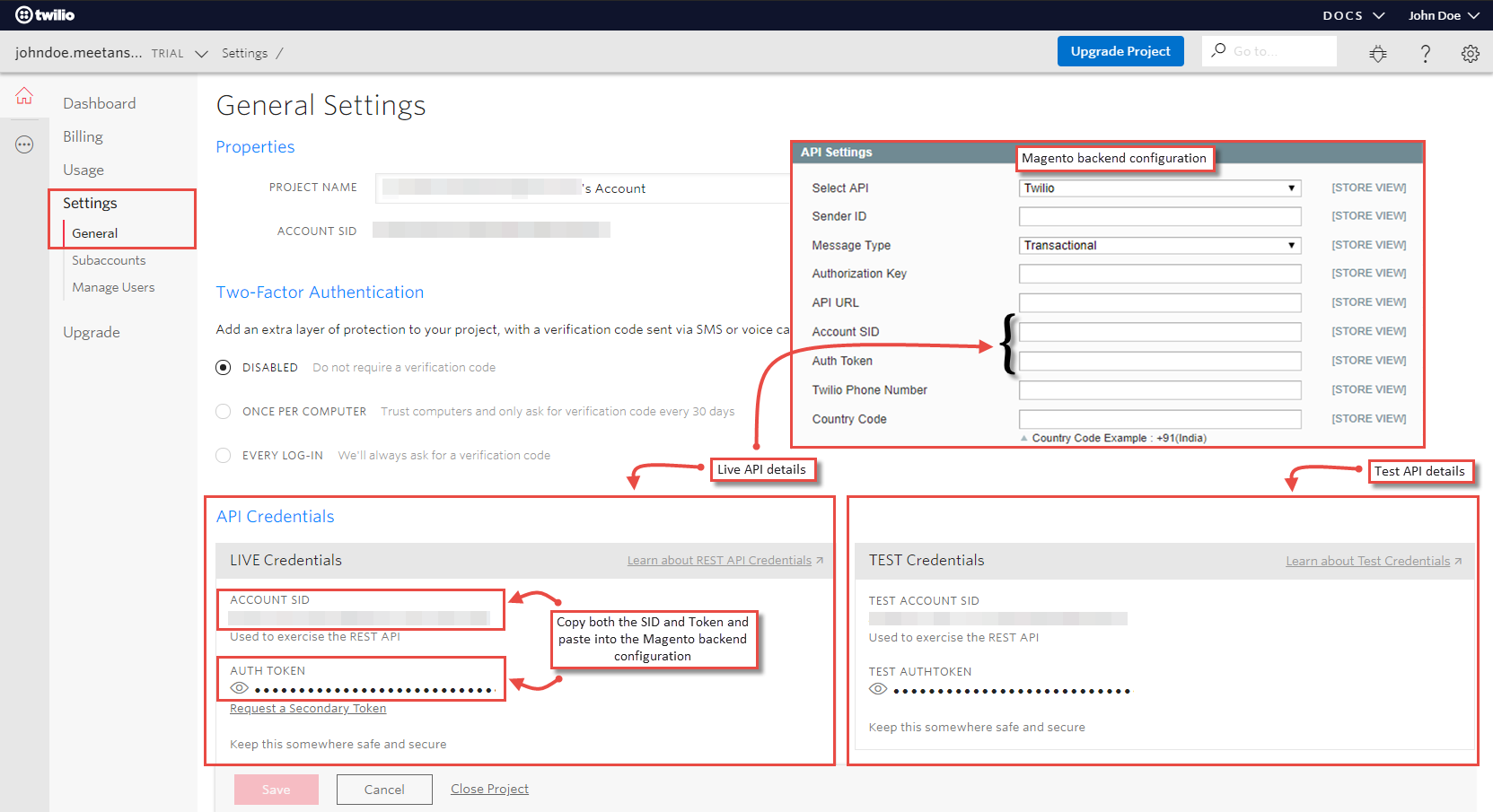Open Subaccounts in sidebar

tap(109, 260)
